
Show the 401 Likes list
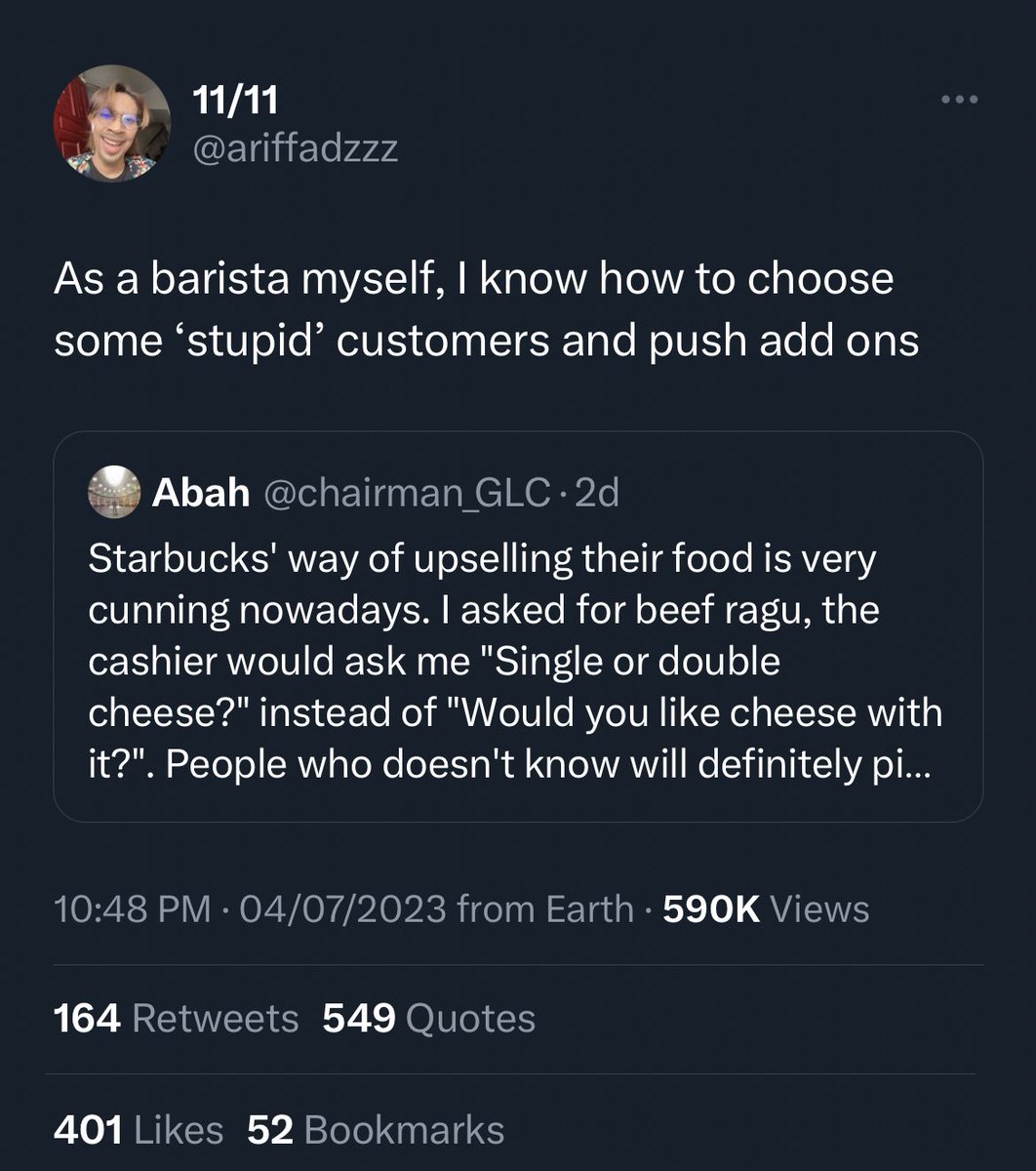pyautogui.click(x=139, y=1130)
